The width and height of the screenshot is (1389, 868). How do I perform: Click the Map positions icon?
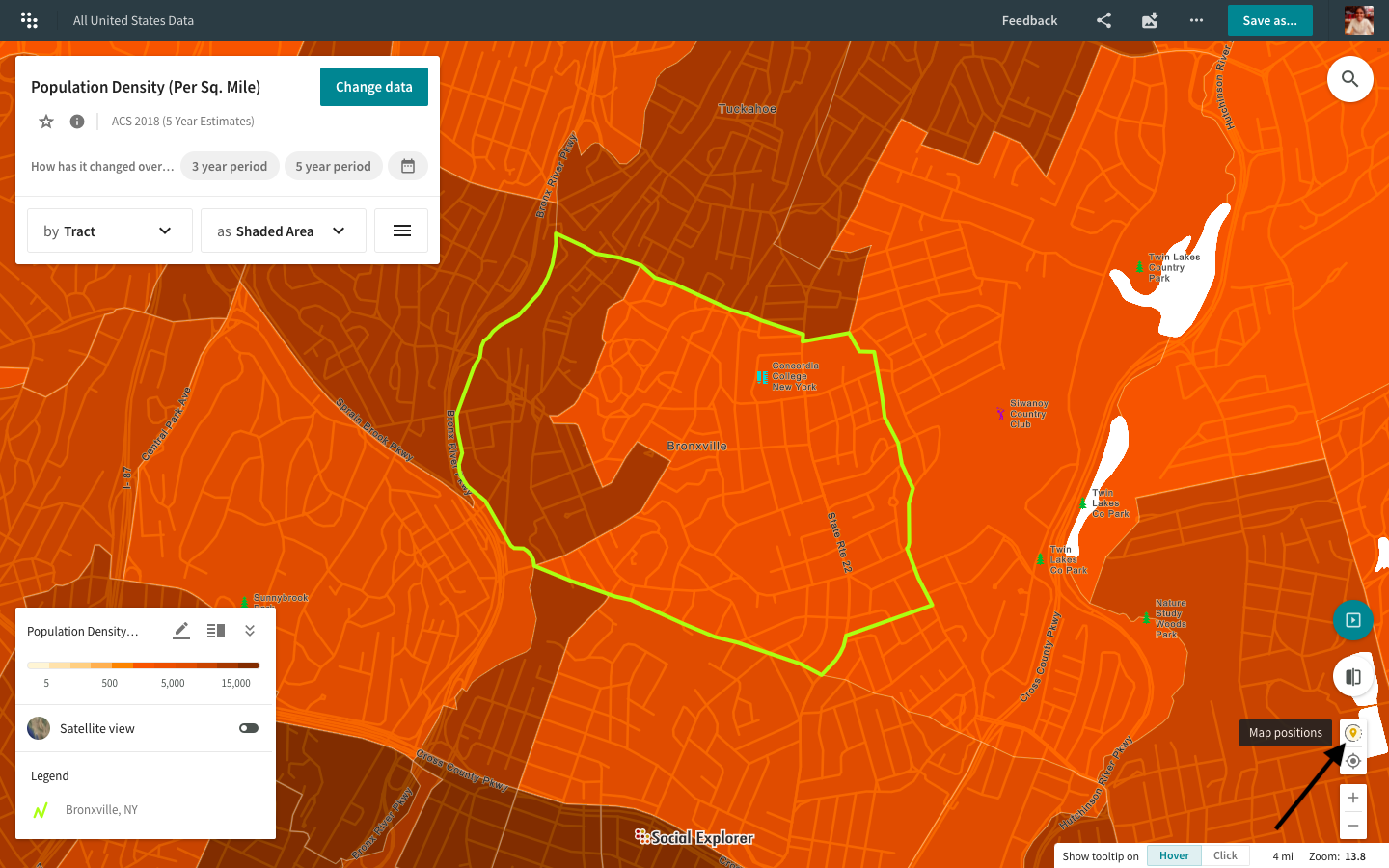[x=1352, y=733]
